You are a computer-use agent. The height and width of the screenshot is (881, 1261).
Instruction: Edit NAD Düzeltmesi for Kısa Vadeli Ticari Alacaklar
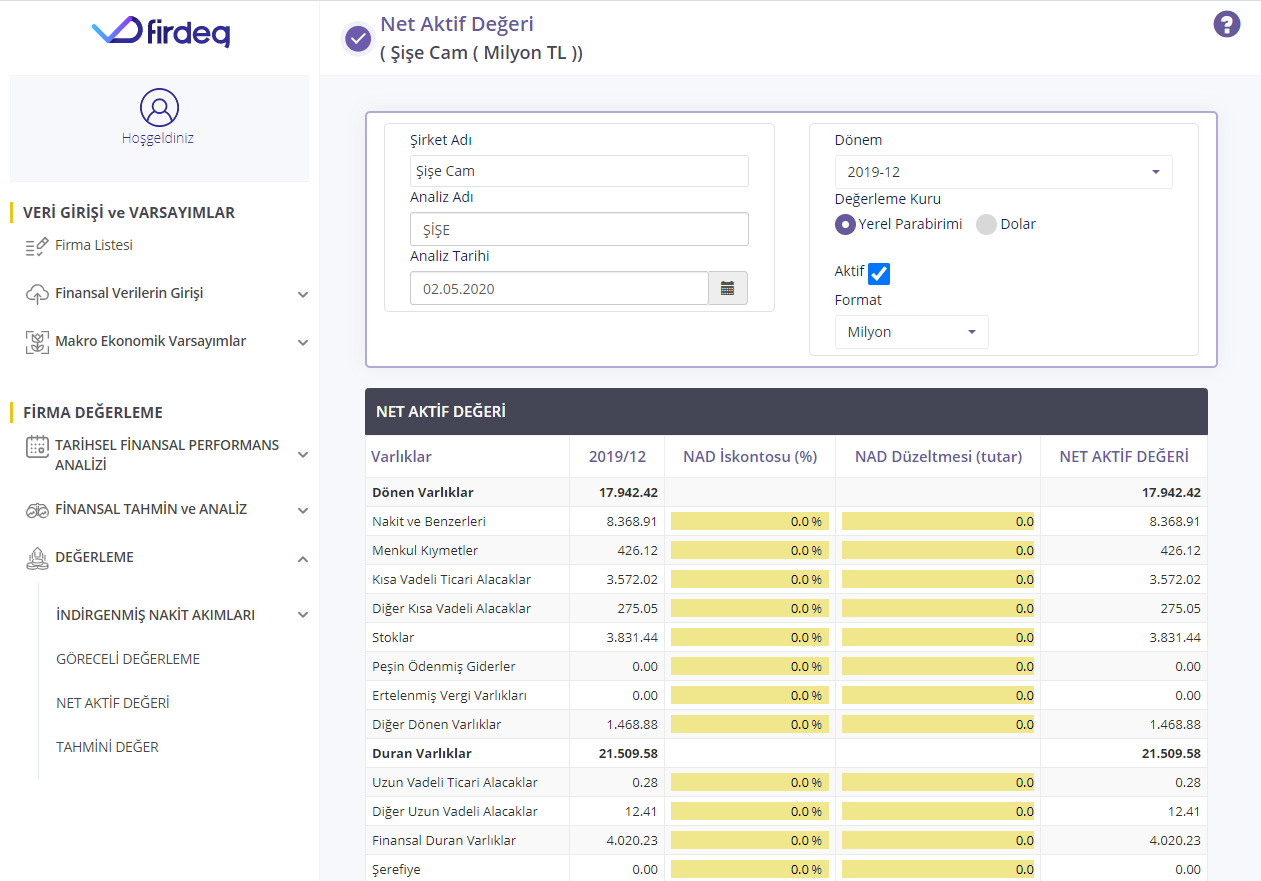pyautogui.click(x=938, y=579)
